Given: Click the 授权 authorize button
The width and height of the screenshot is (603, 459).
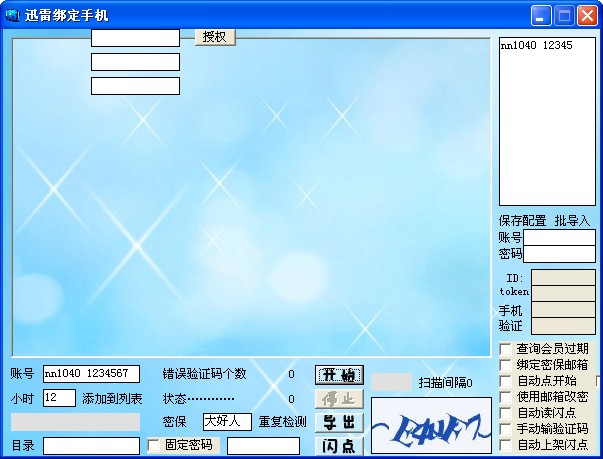Looking at the screenshot, I should click(215, 37).
